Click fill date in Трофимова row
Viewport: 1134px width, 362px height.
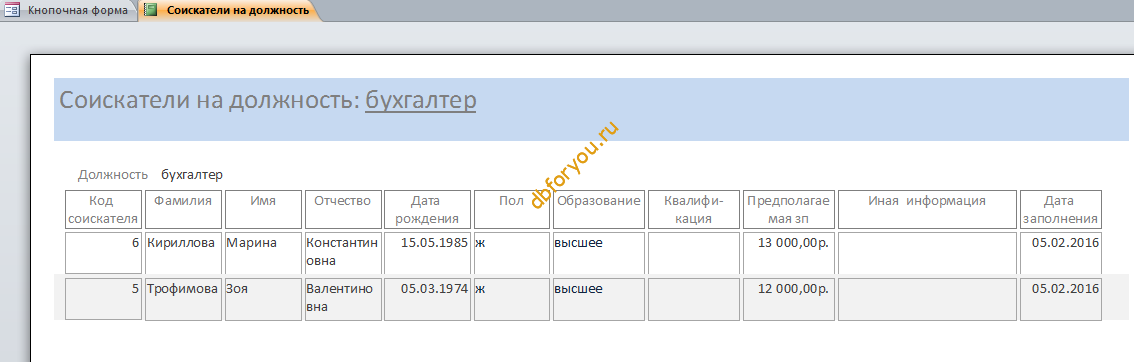click(1060, 299)
